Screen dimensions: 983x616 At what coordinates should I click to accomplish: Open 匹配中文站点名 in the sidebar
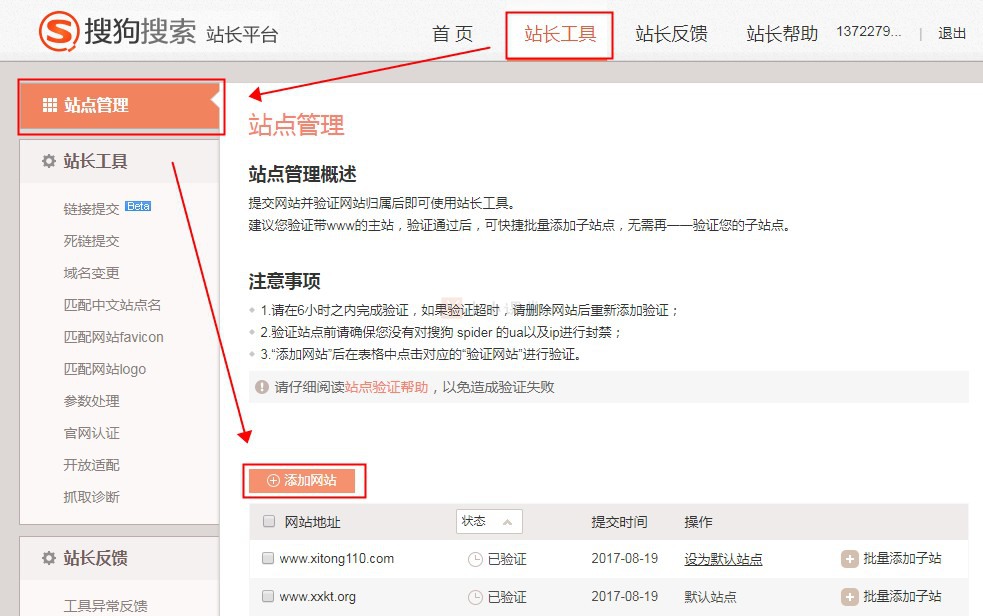pyautogui.click(x=112, y=305)
